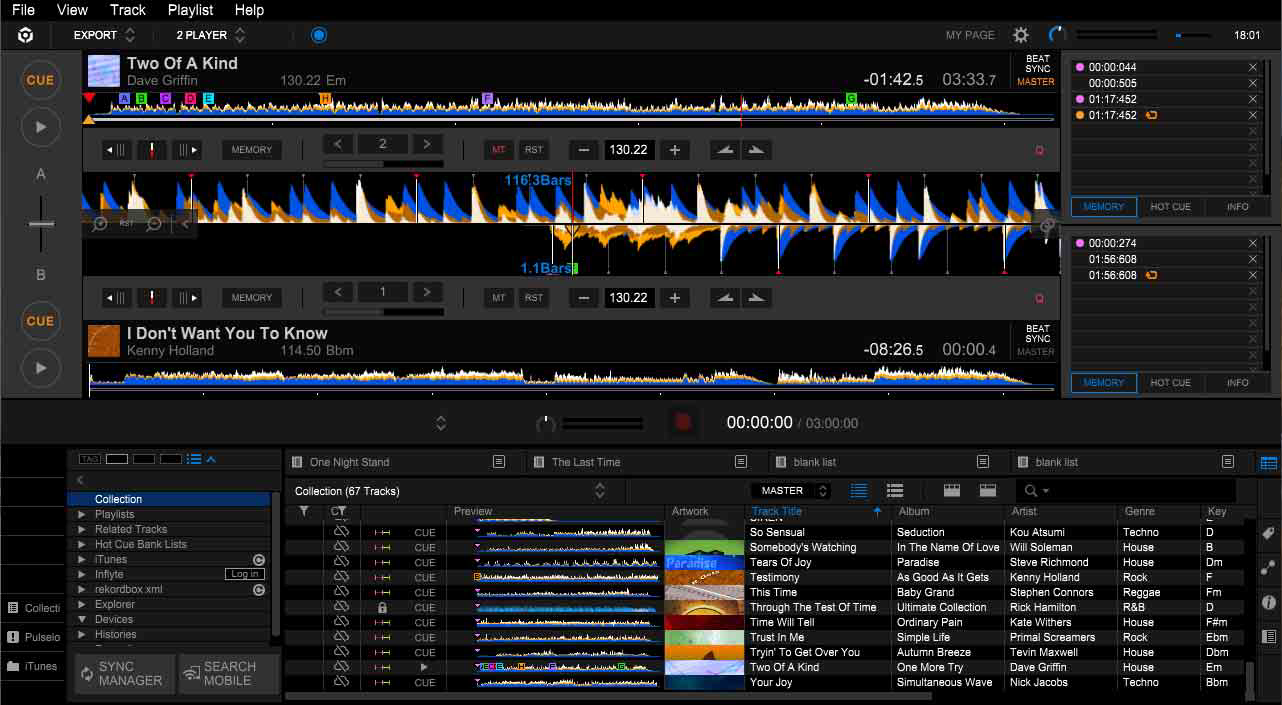Open rekordbox preferences with the gear icon
The width and height of the screenshot is (1282, 705).
(x=1020, y=34)
